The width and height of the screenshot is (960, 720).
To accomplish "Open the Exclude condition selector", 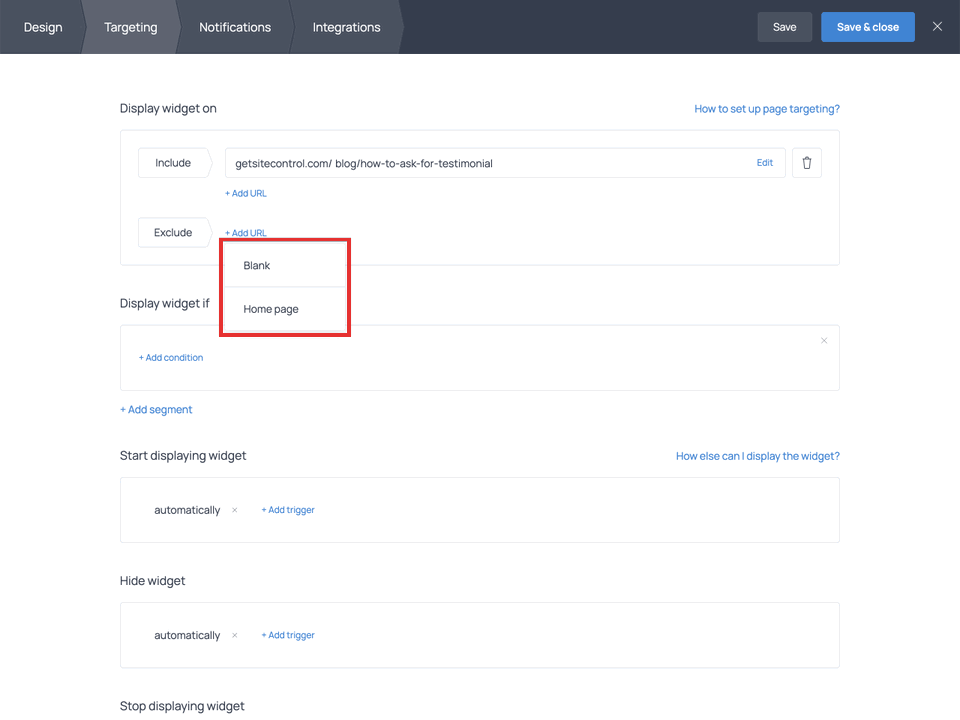I will click(x=174, y=232).
